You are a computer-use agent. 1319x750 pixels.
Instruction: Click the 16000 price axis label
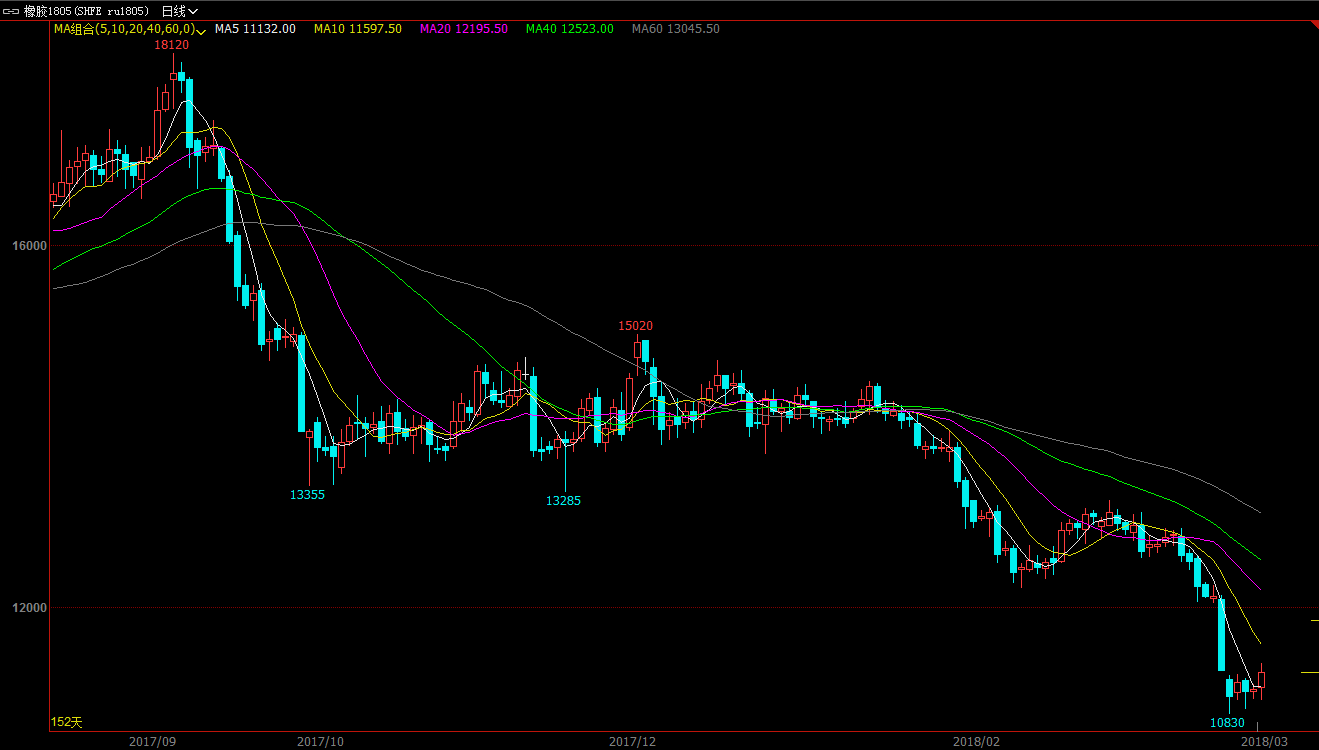(30, 246)
